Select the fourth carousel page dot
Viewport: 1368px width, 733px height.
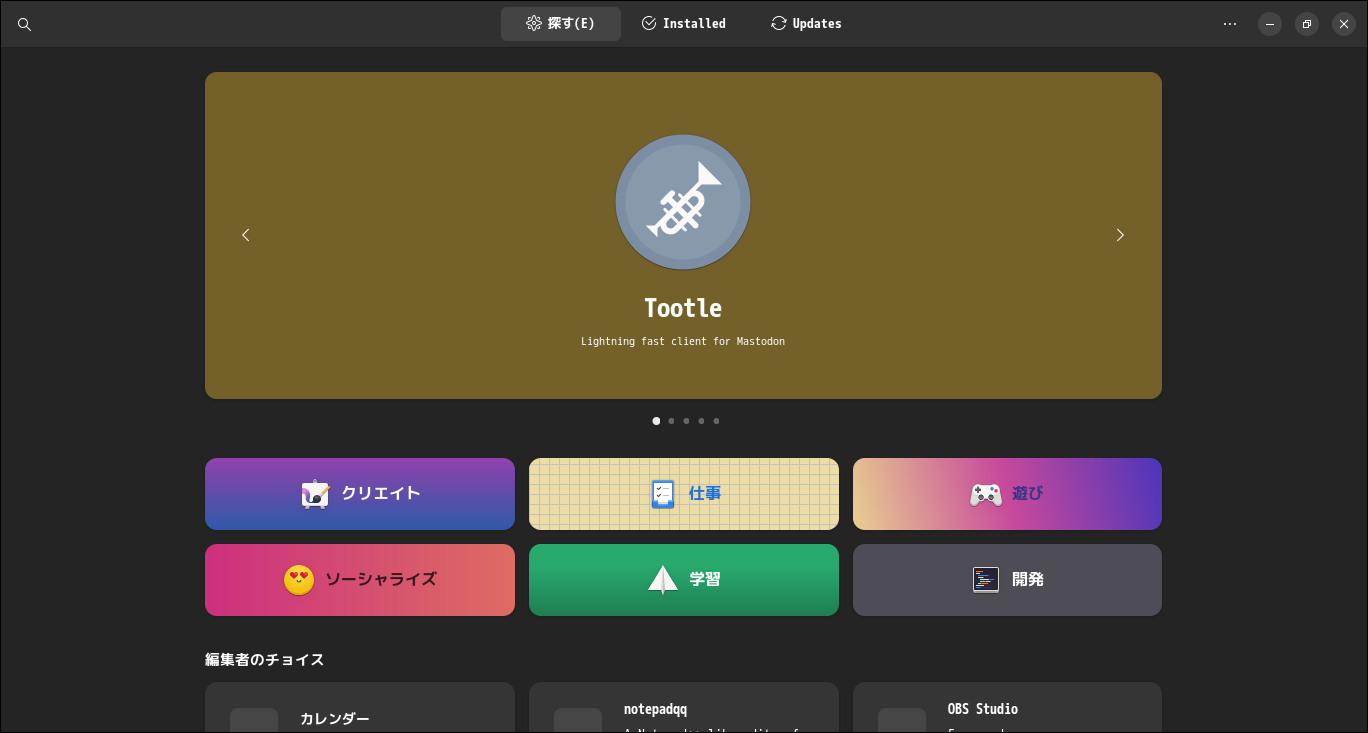coord(701,421)
